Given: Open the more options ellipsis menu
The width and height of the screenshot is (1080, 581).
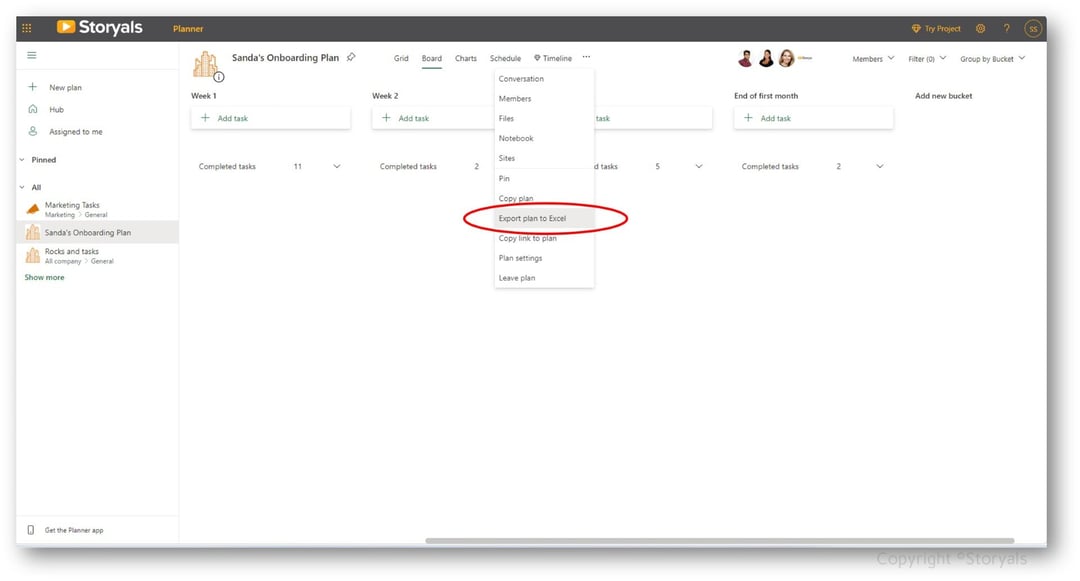Looking at the screenshot, I should 586,57.
